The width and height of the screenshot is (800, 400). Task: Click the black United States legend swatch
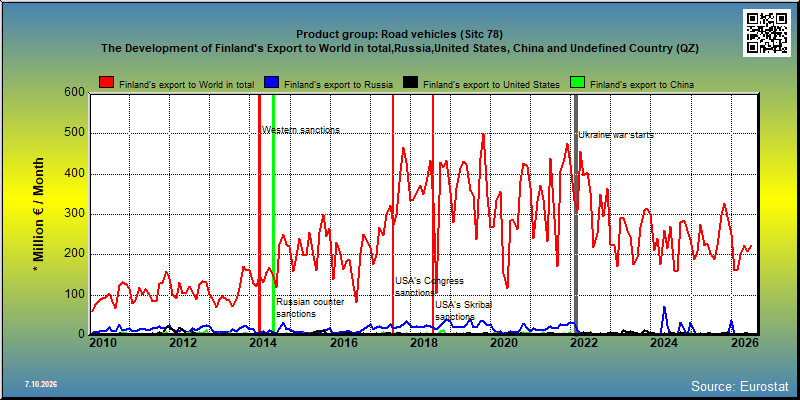point(410,83)
